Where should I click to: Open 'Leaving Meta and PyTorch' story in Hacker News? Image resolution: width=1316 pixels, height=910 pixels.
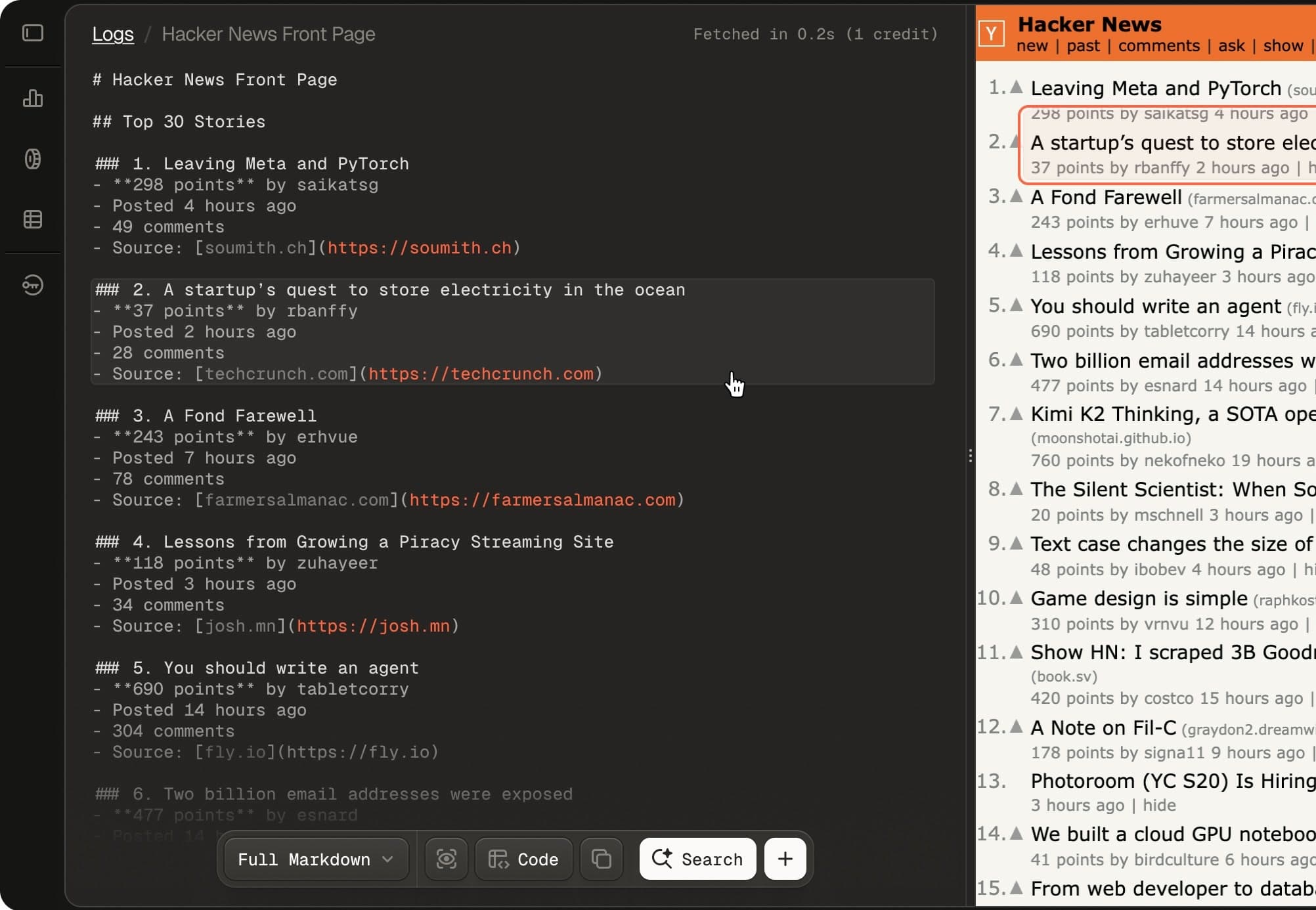coord(1156,88)
